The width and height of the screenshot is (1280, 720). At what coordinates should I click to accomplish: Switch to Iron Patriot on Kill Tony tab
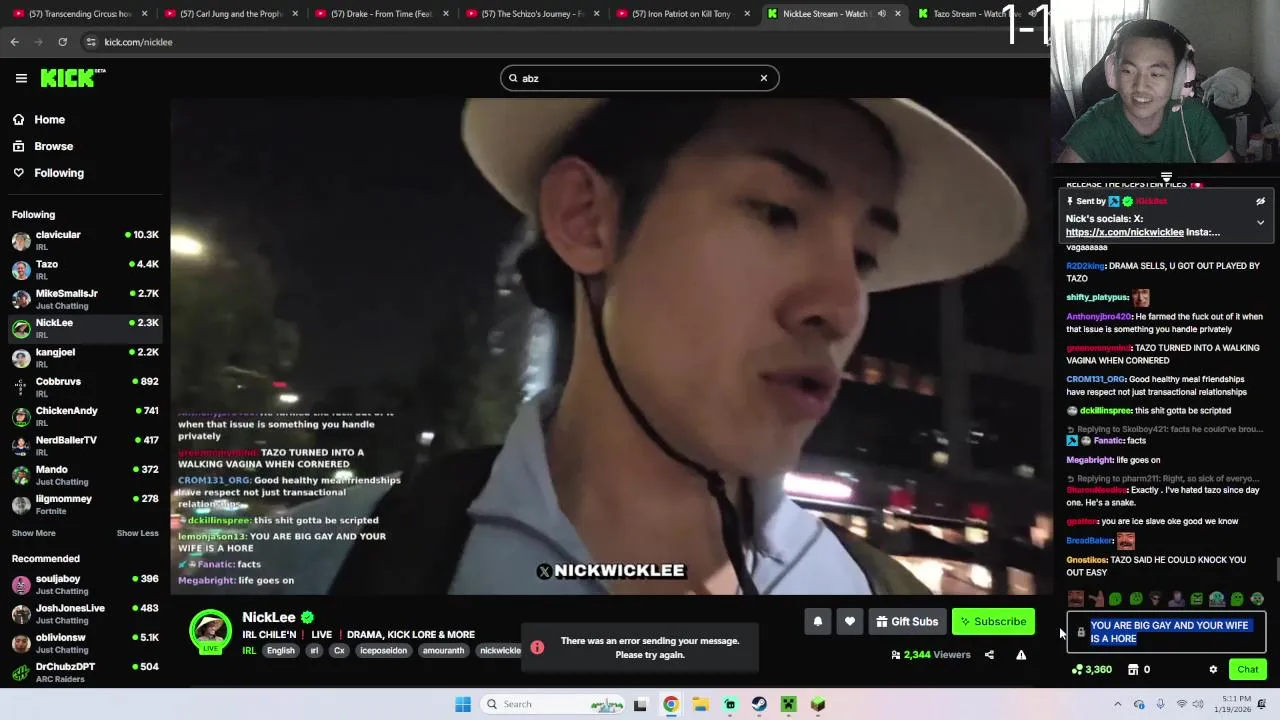[682, 14]
